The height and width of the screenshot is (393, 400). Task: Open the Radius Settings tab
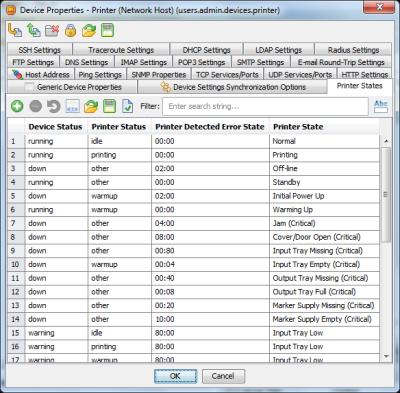(x=353, y=50)
